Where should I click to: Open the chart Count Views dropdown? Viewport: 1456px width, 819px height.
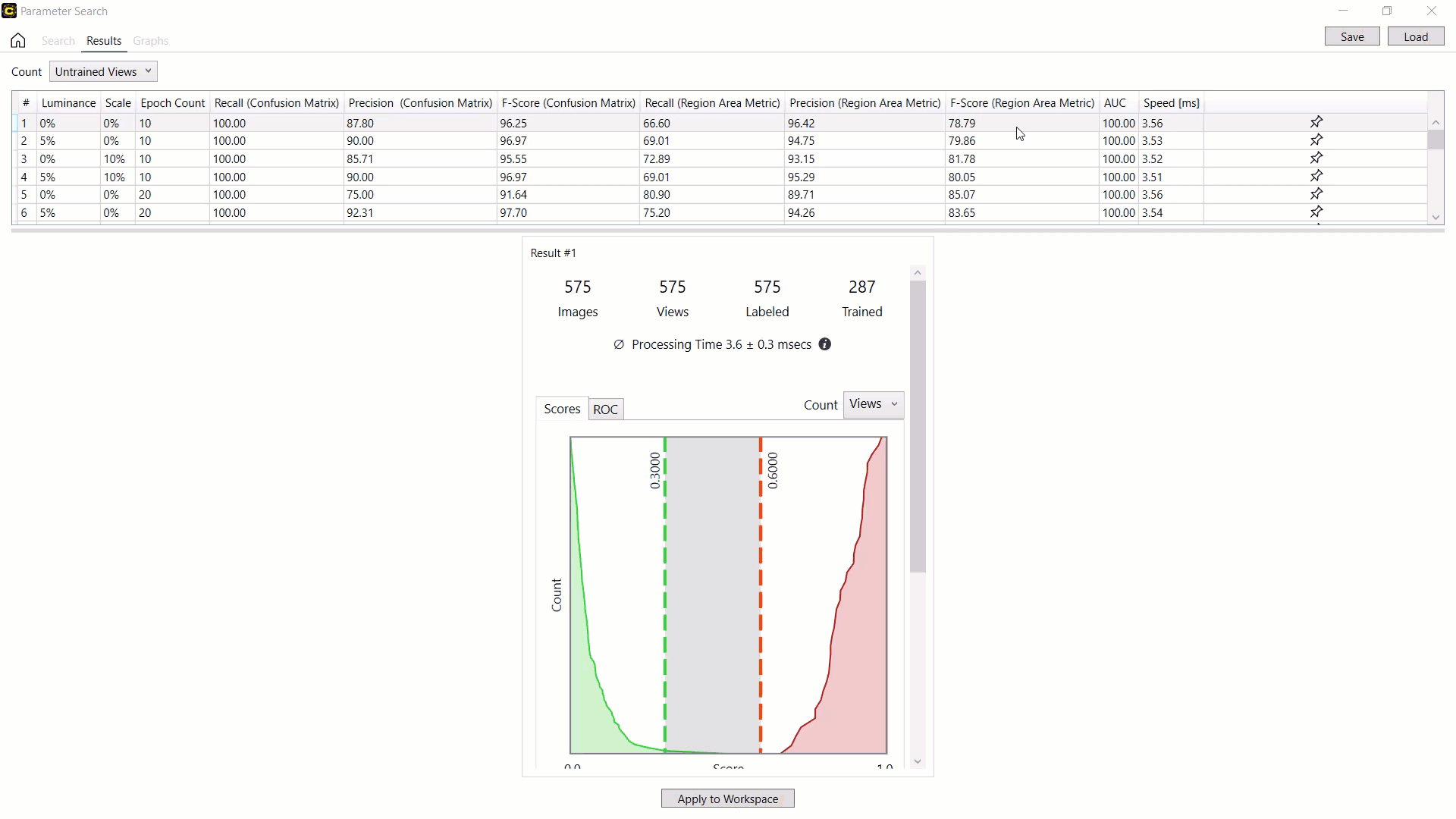[x=874, y=404]
